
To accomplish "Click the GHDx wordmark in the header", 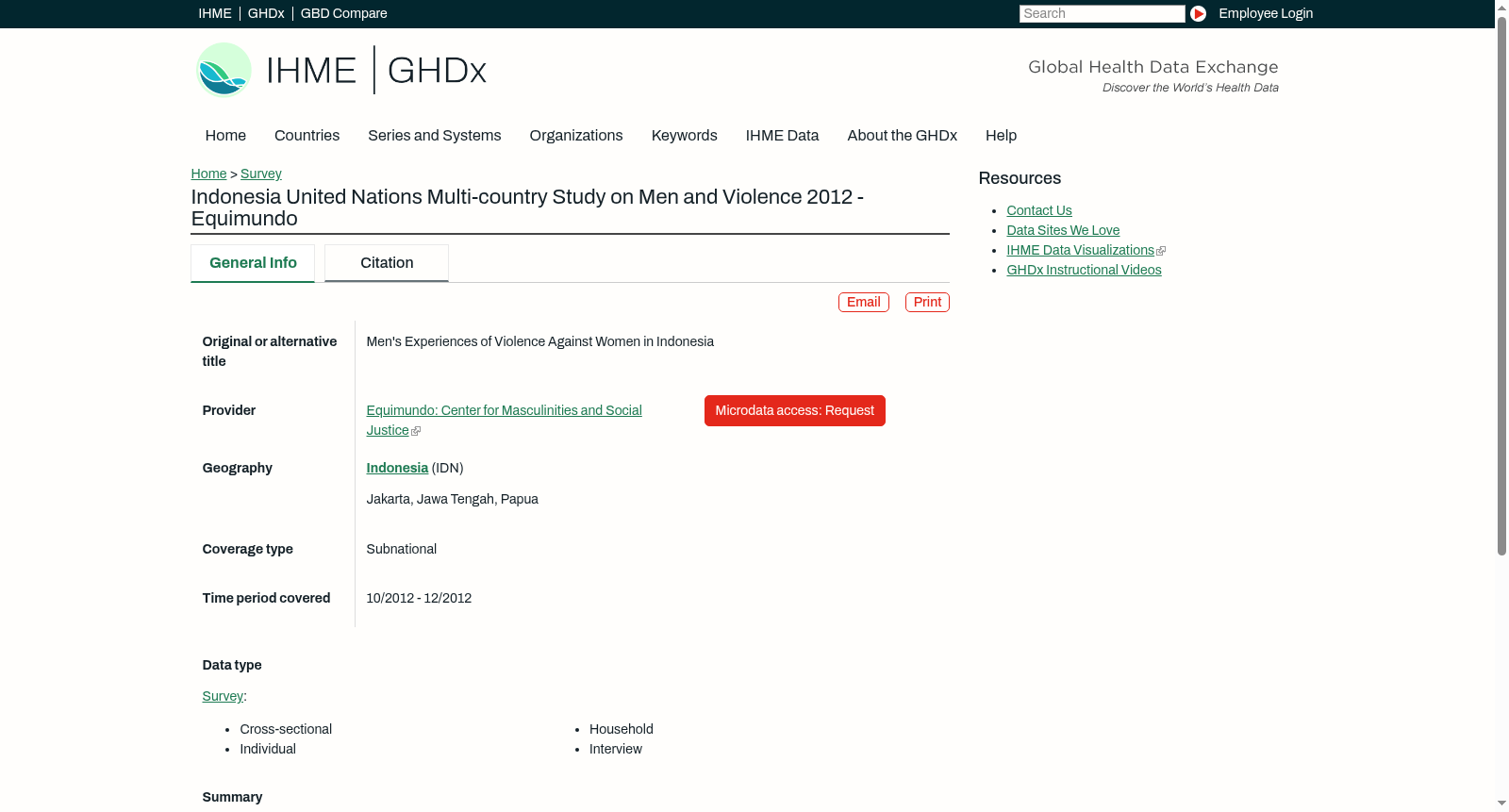I will pyautogui.click(x=437, y=71).
